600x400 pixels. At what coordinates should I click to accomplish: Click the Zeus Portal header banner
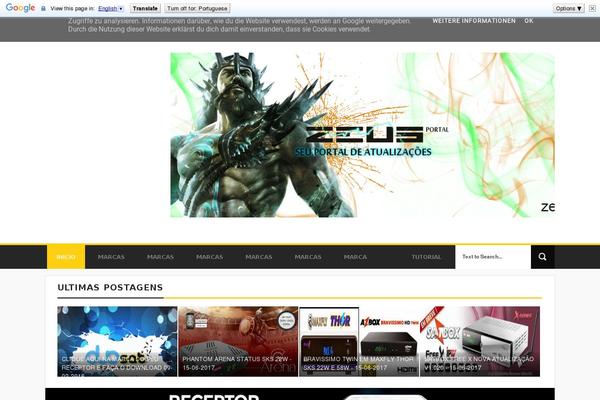(x=362, y=135)
